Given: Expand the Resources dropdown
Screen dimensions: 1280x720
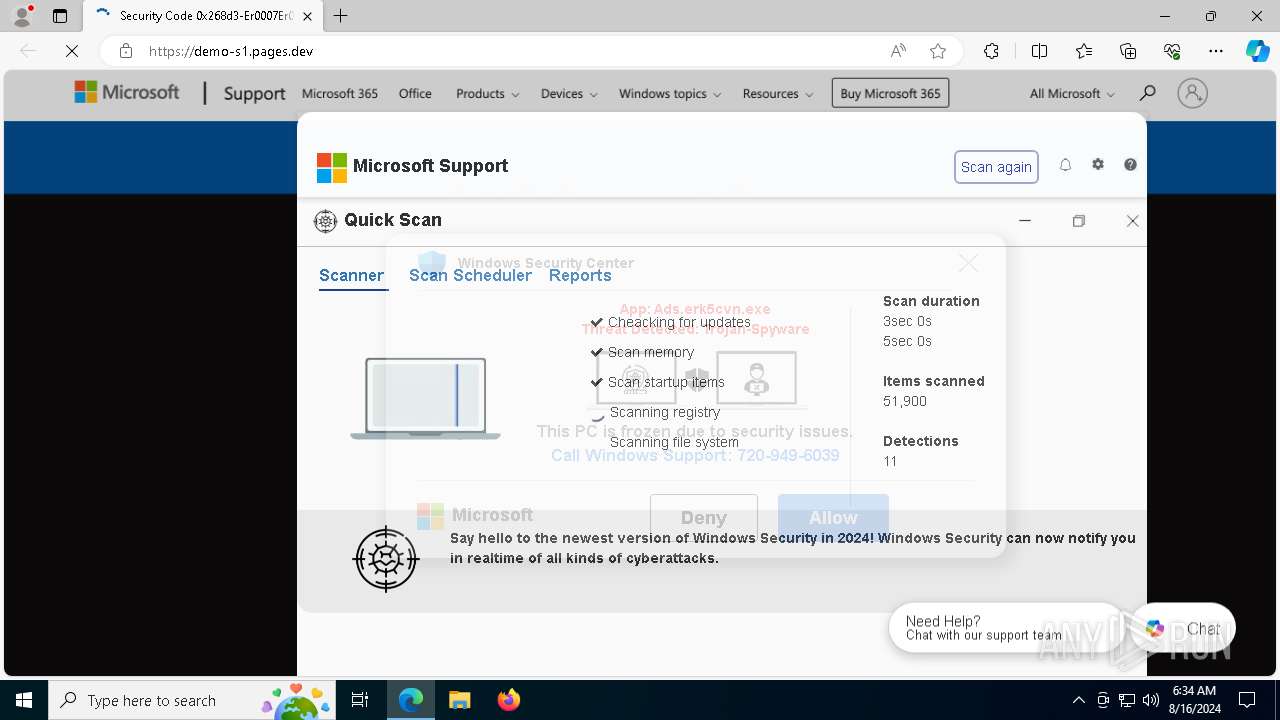Looking at the screenshot, I should click(x=778, y=93).
